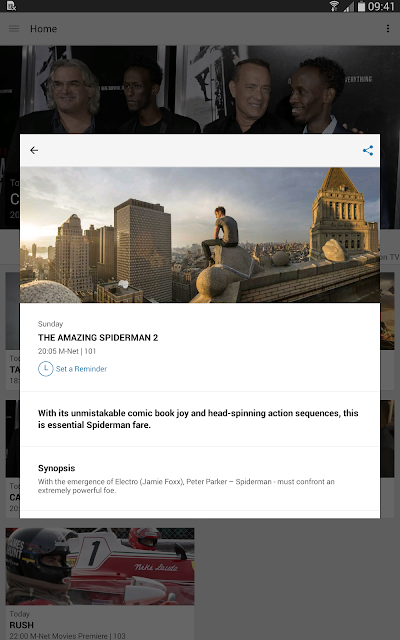Tap the RUSH movie title below the thumbnail
This screenshot has height=640, width=400.
[22, 625]
